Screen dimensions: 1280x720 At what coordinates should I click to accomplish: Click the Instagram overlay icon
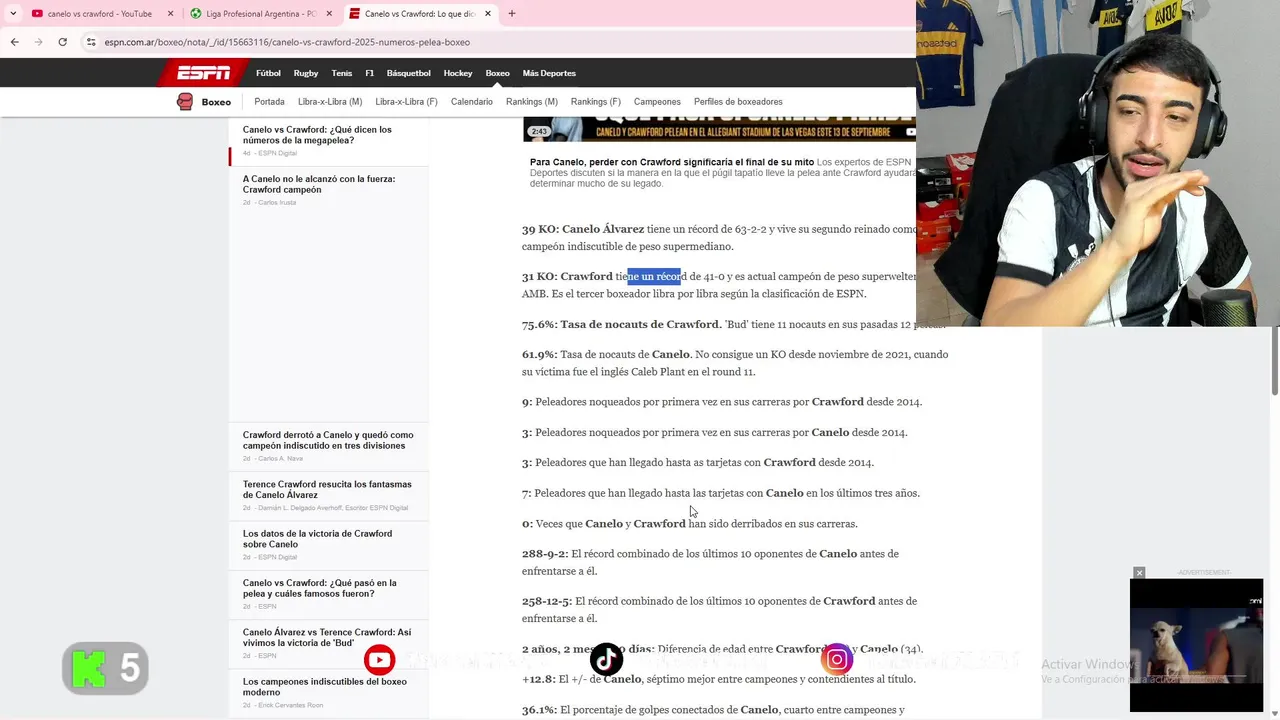[x=837, y=660]
